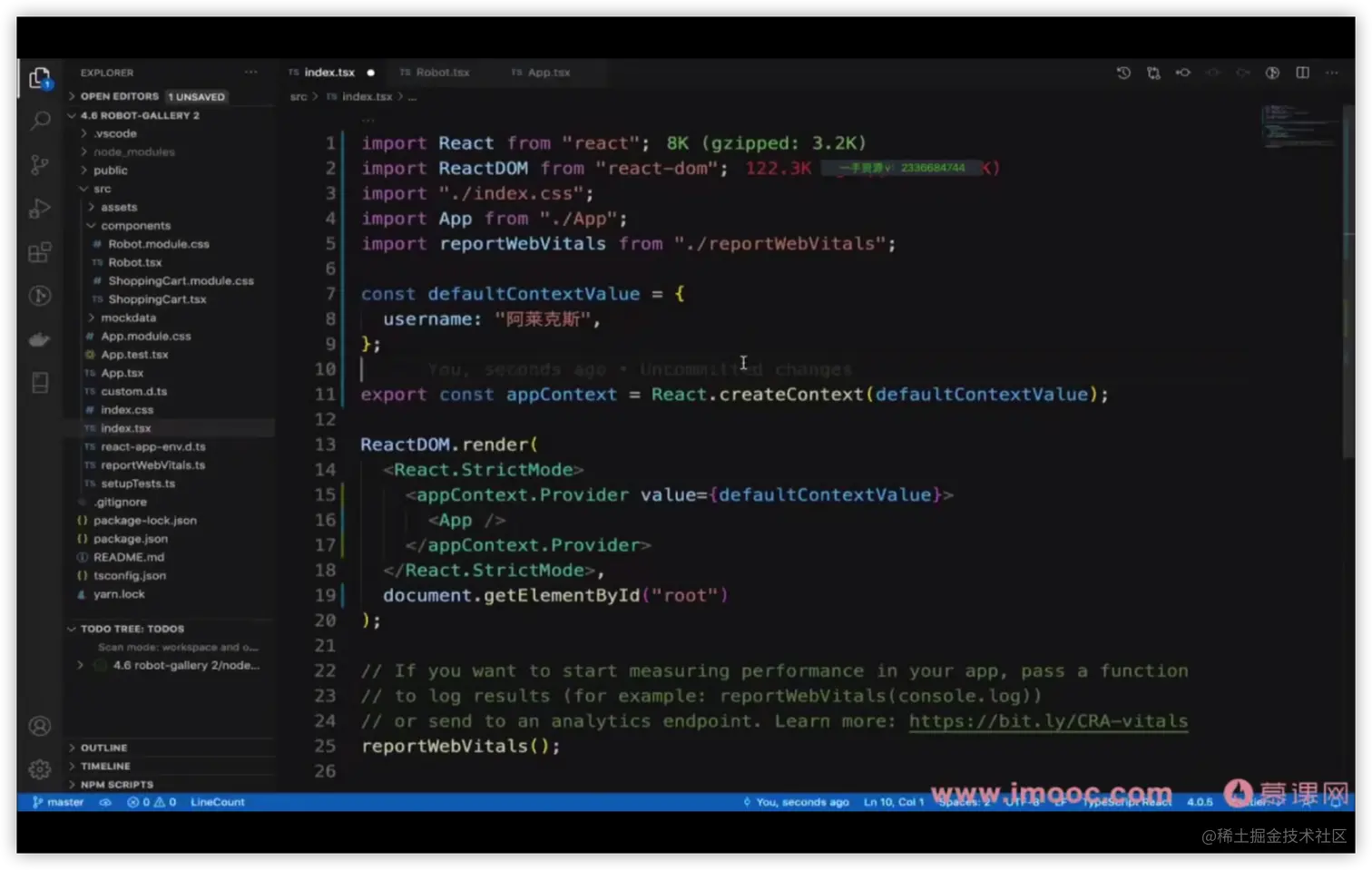Expand the assets folder
The image size is (1372, 870).
(119, 207)
